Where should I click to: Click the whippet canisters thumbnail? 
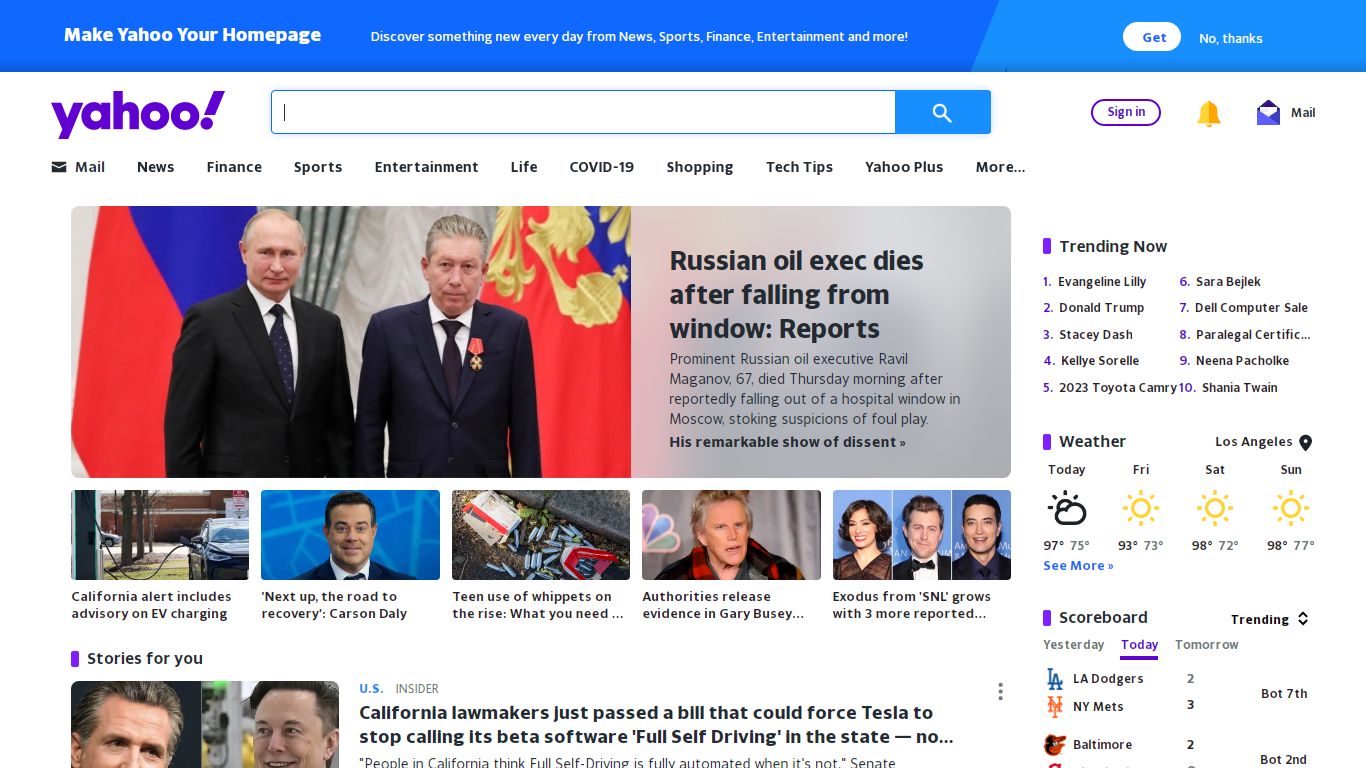(x=541, y=535)
